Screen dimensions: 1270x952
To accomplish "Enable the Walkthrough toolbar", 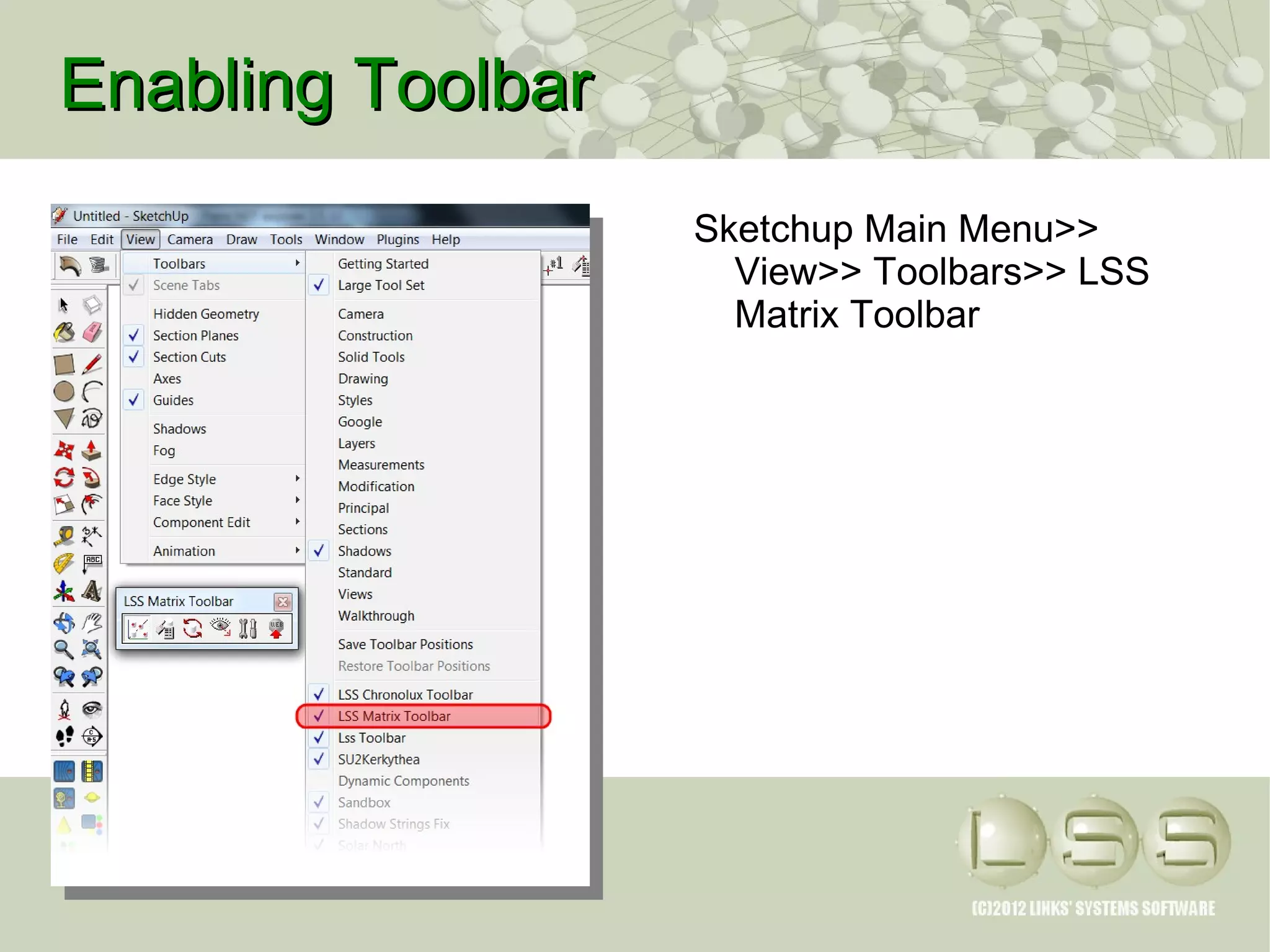I will tap(424, 616).
